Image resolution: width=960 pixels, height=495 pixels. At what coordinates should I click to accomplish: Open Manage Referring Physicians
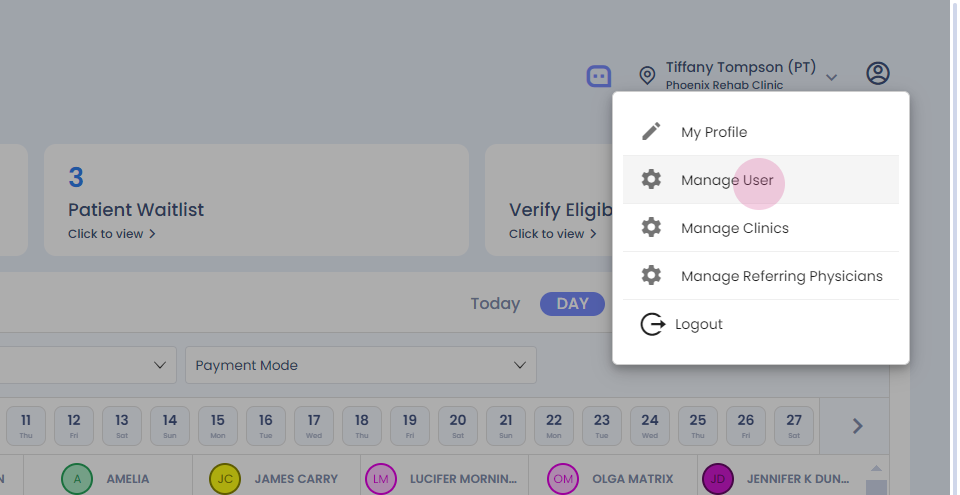[760, 276]
